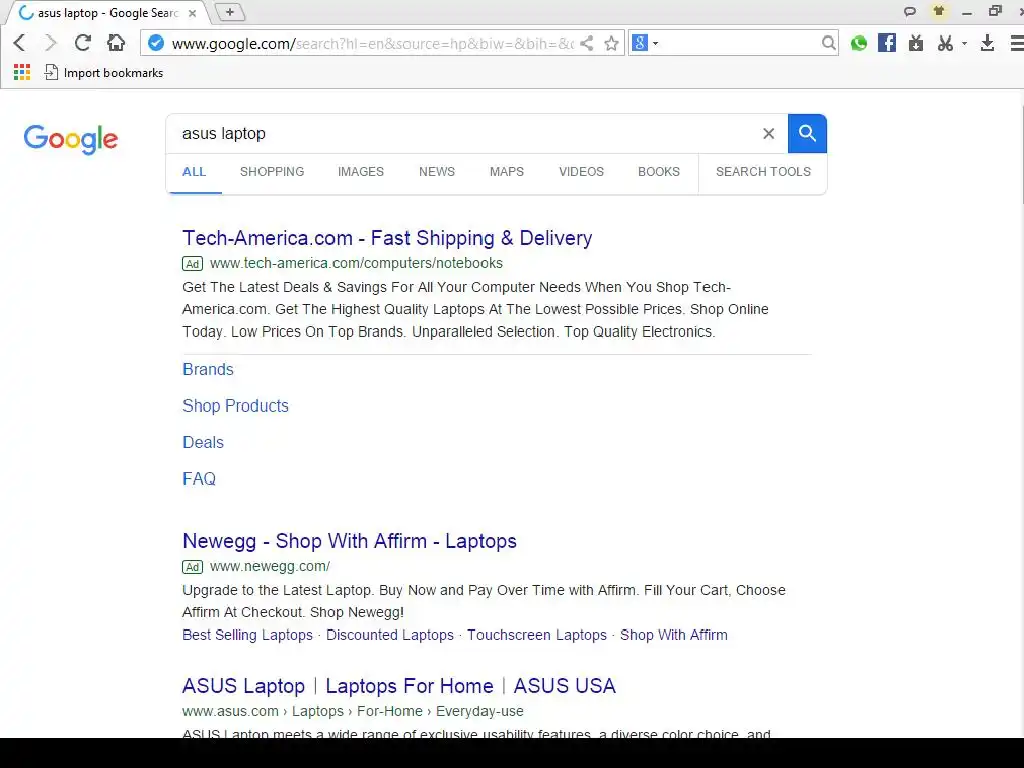Click the scissors screenshot tool icon

944,43
